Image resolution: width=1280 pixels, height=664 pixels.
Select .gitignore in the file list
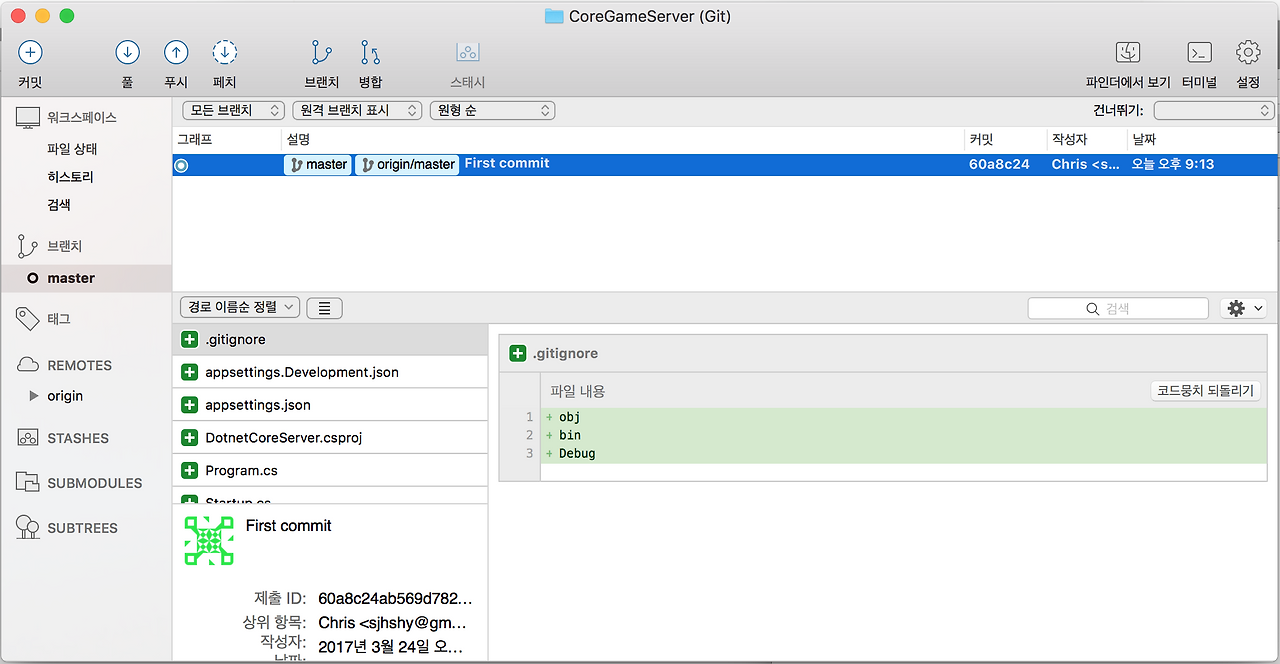pyautogui.click(x=330, y=340)
